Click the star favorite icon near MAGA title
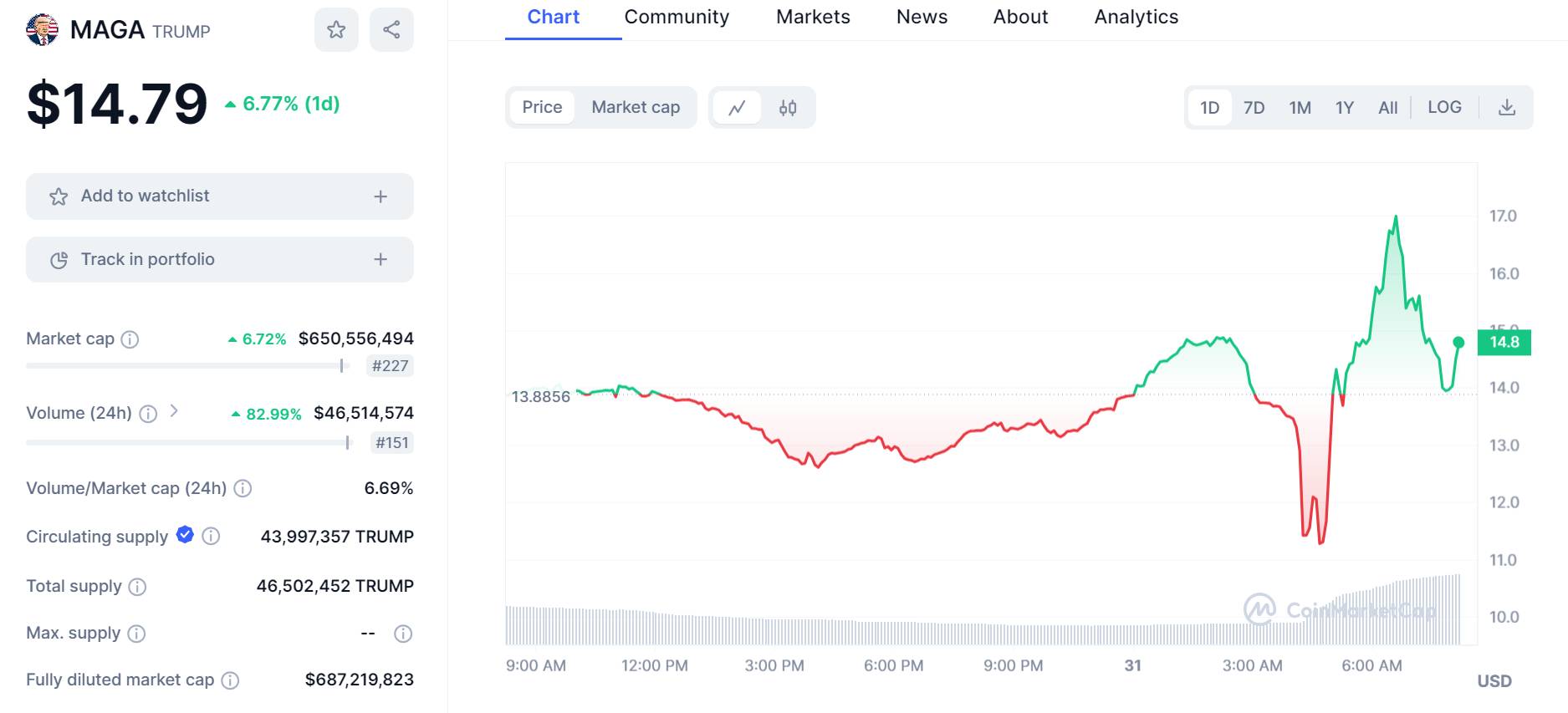This screenshot has width=1568, height=713. point(336,30)
